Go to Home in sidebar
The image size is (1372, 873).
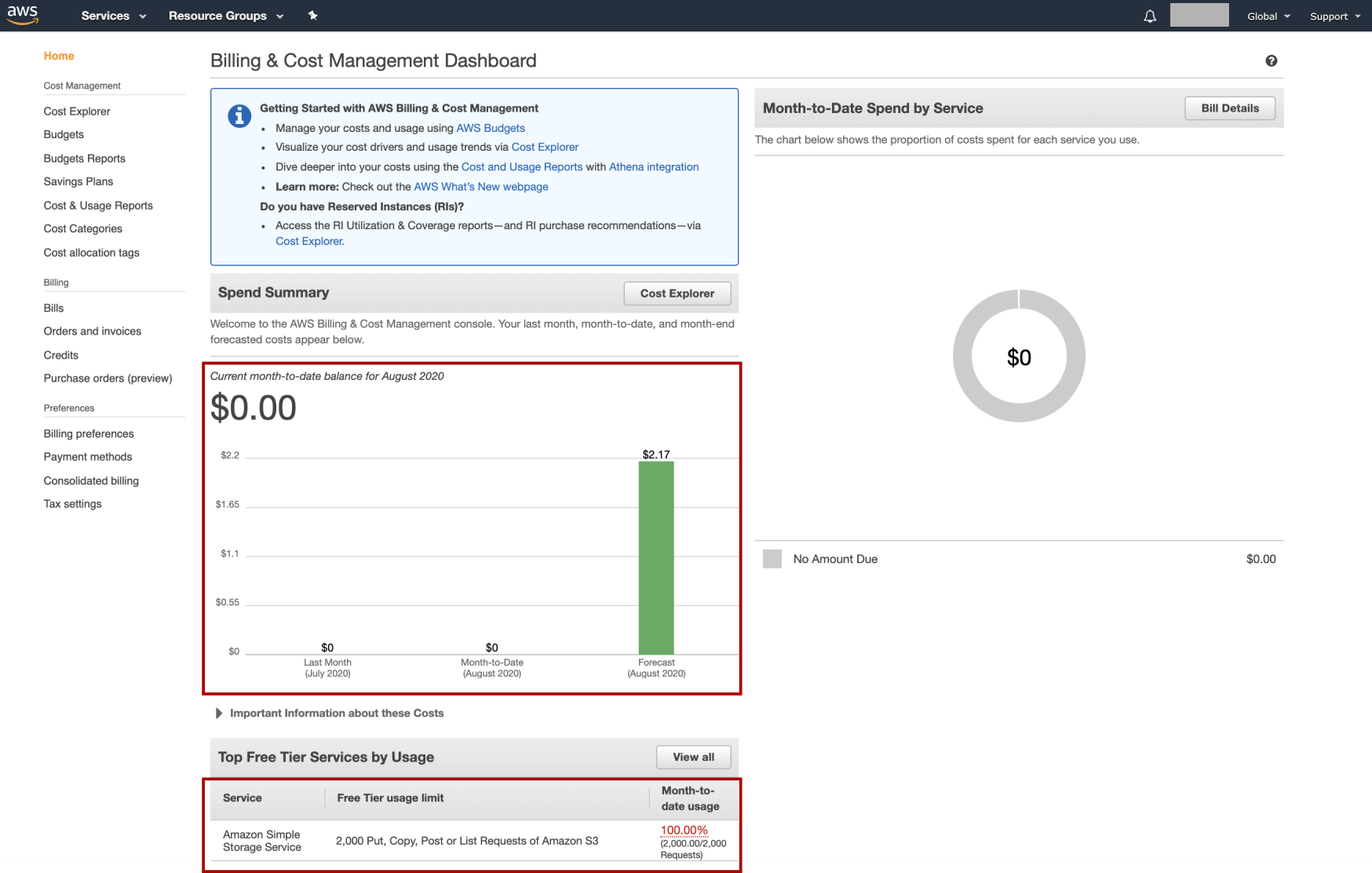pyautogui.click(x=59, y=56)
